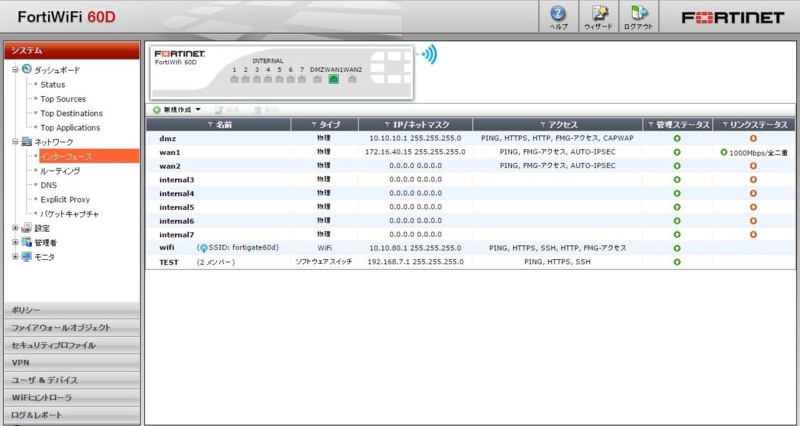Viewport: 800px width, 426px height.
Task: Select the TEST software switch row
Action: tap(470, 262)
